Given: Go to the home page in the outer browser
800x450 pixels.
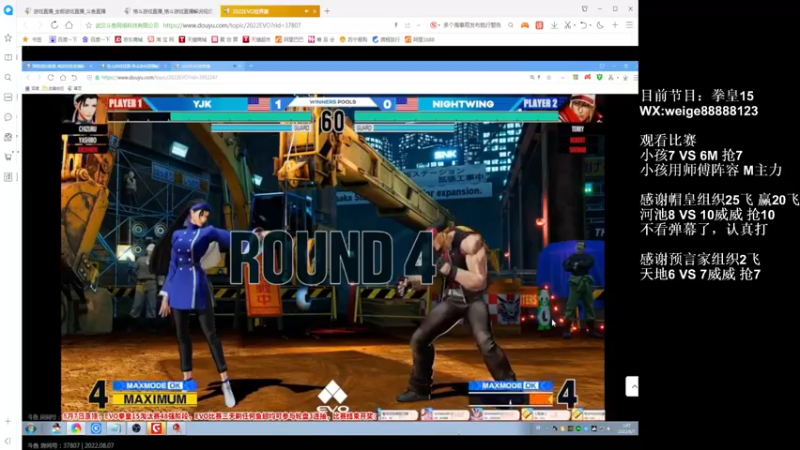Looking at the screenshot, I should (69, 25).
